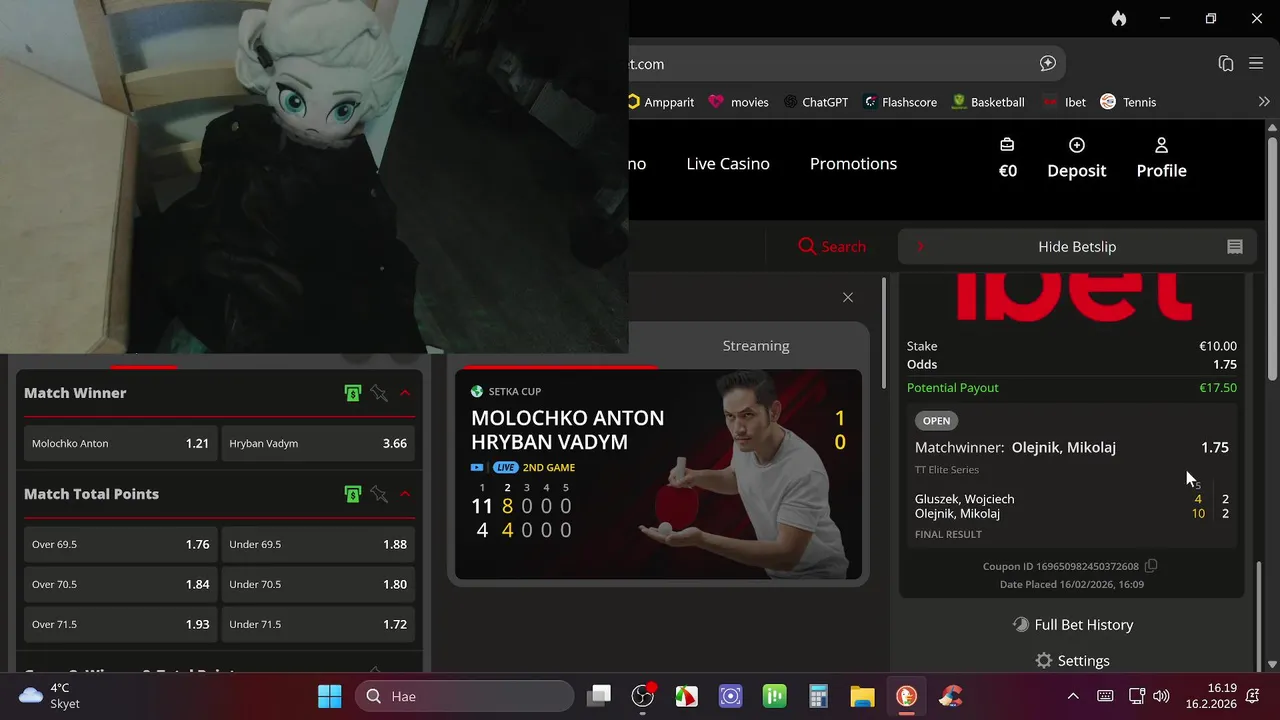Click the cash-out icon on Match Winner
This screenshot has width=1280, height=720.
tap(352, 393)
